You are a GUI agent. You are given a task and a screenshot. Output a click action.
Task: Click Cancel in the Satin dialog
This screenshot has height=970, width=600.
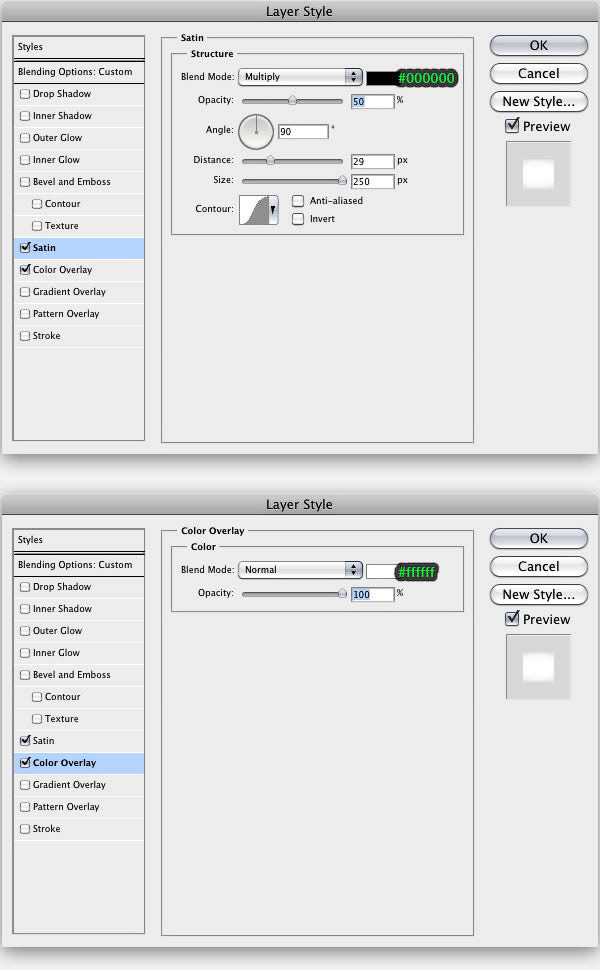538,74
